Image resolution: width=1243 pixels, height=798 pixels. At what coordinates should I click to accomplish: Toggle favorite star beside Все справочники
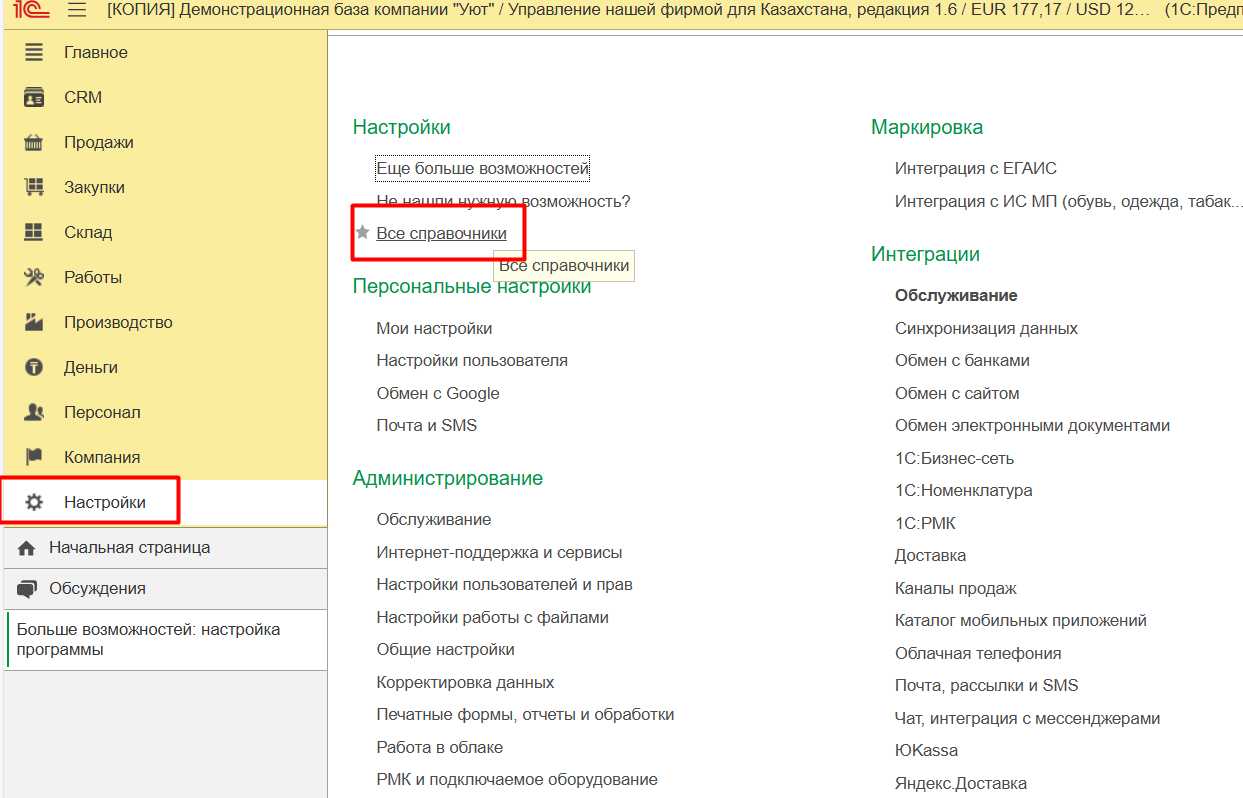(363, 232)
